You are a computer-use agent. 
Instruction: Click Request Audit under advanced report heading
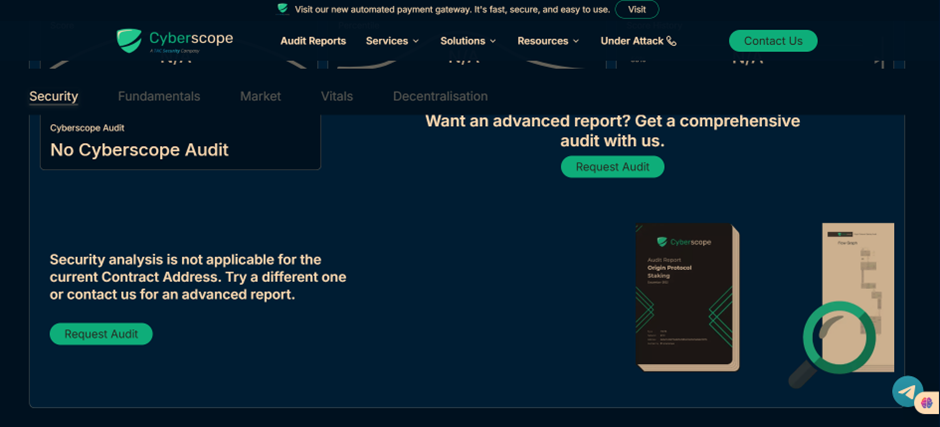tap(612, 167)
